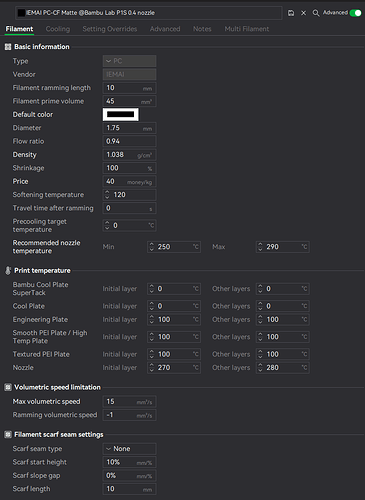
Task: Click the Flow ratio input field
Action: [x=129, y=141]
